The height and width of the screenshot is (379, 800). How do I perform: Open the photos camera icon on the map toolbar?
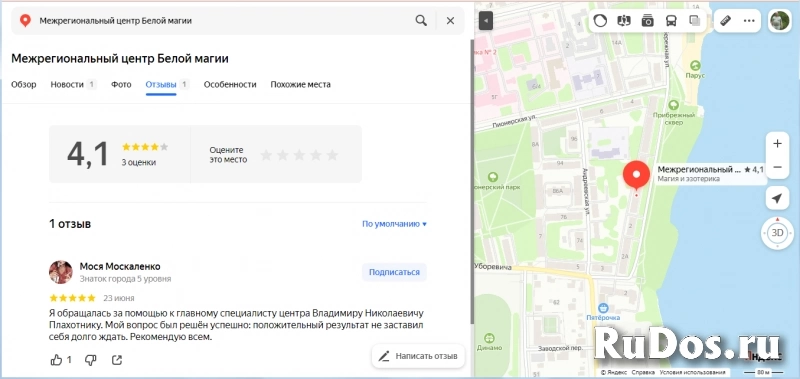click(x=647, y=20)
